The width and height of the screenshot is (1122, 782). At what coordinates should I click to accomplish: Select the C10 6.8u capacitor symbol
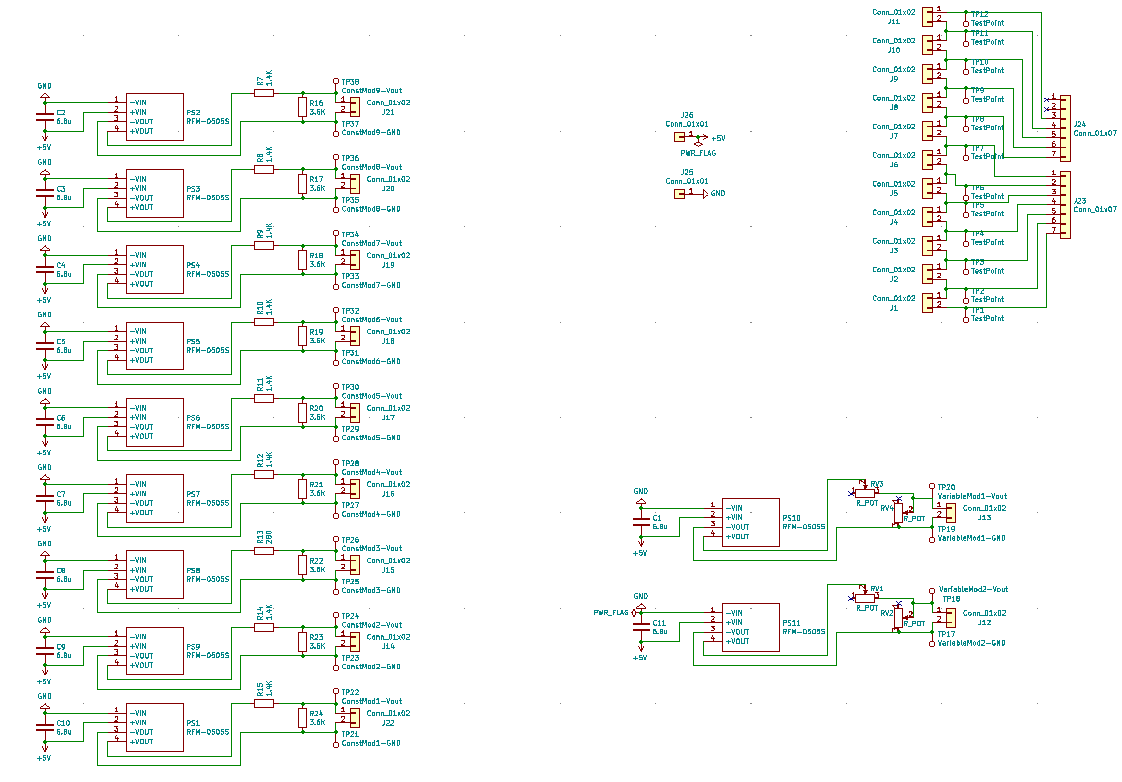[x=44, y=728]
